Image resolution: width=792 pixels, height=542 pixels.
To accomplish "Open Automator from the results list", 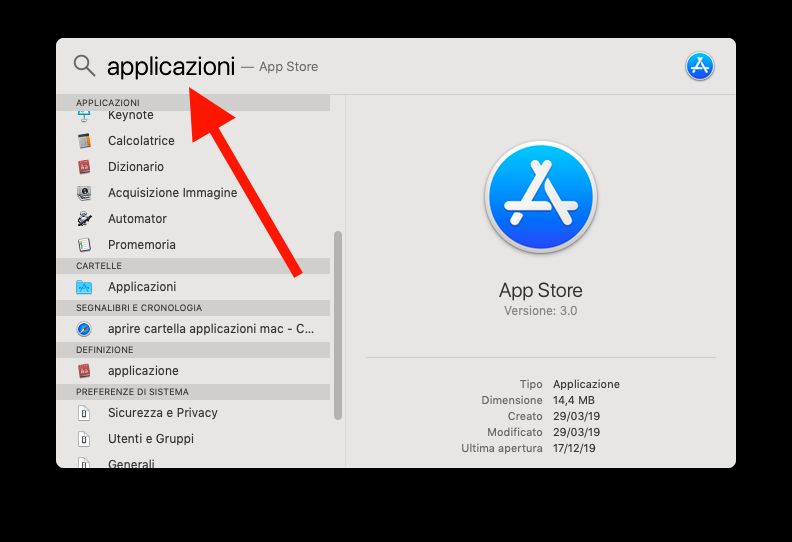I will click(x=193, y=219).
